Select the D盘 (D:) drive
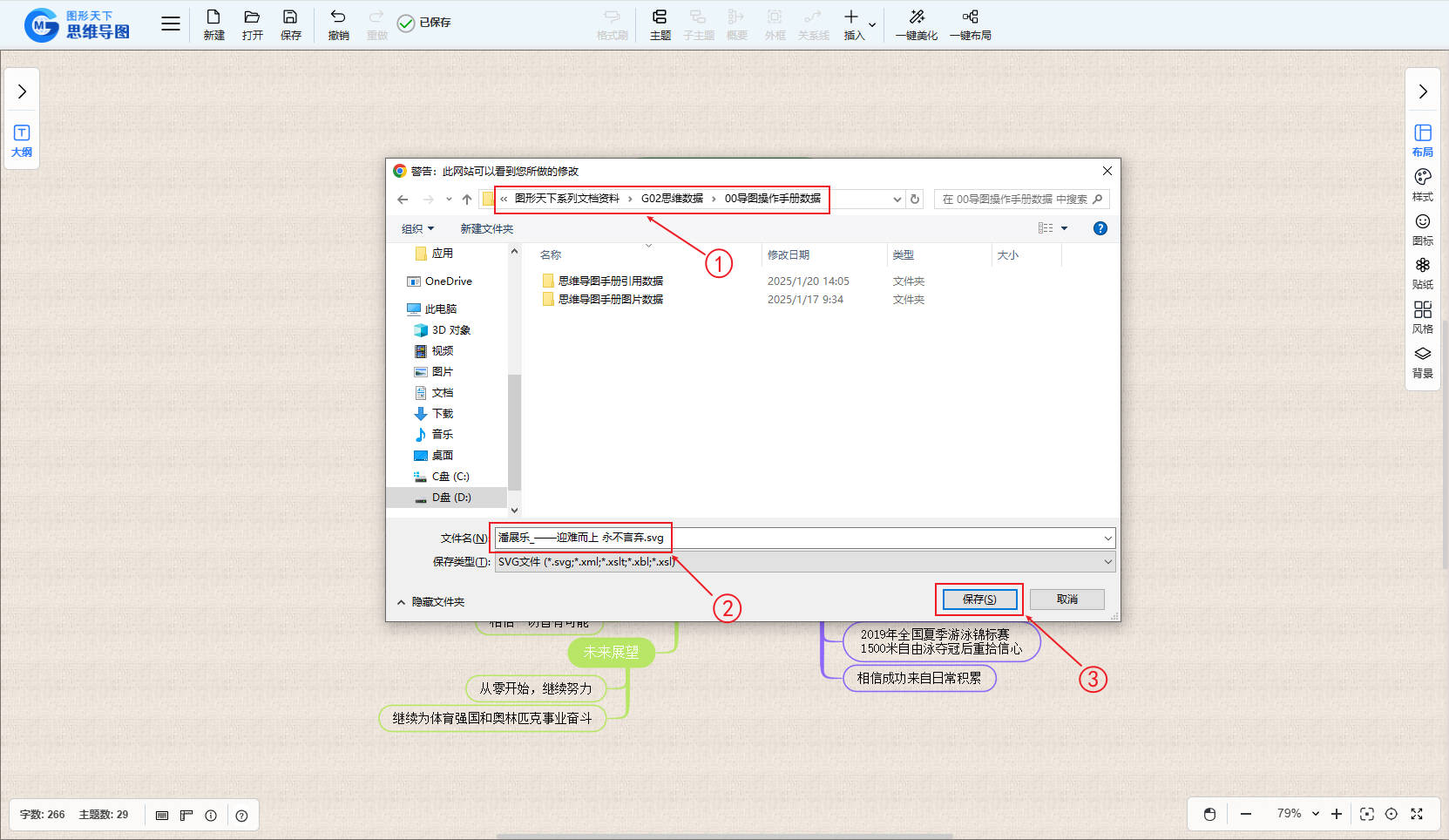Image resolution: width=1449 pixels, height=840 pixels. [x=450, y=498]
